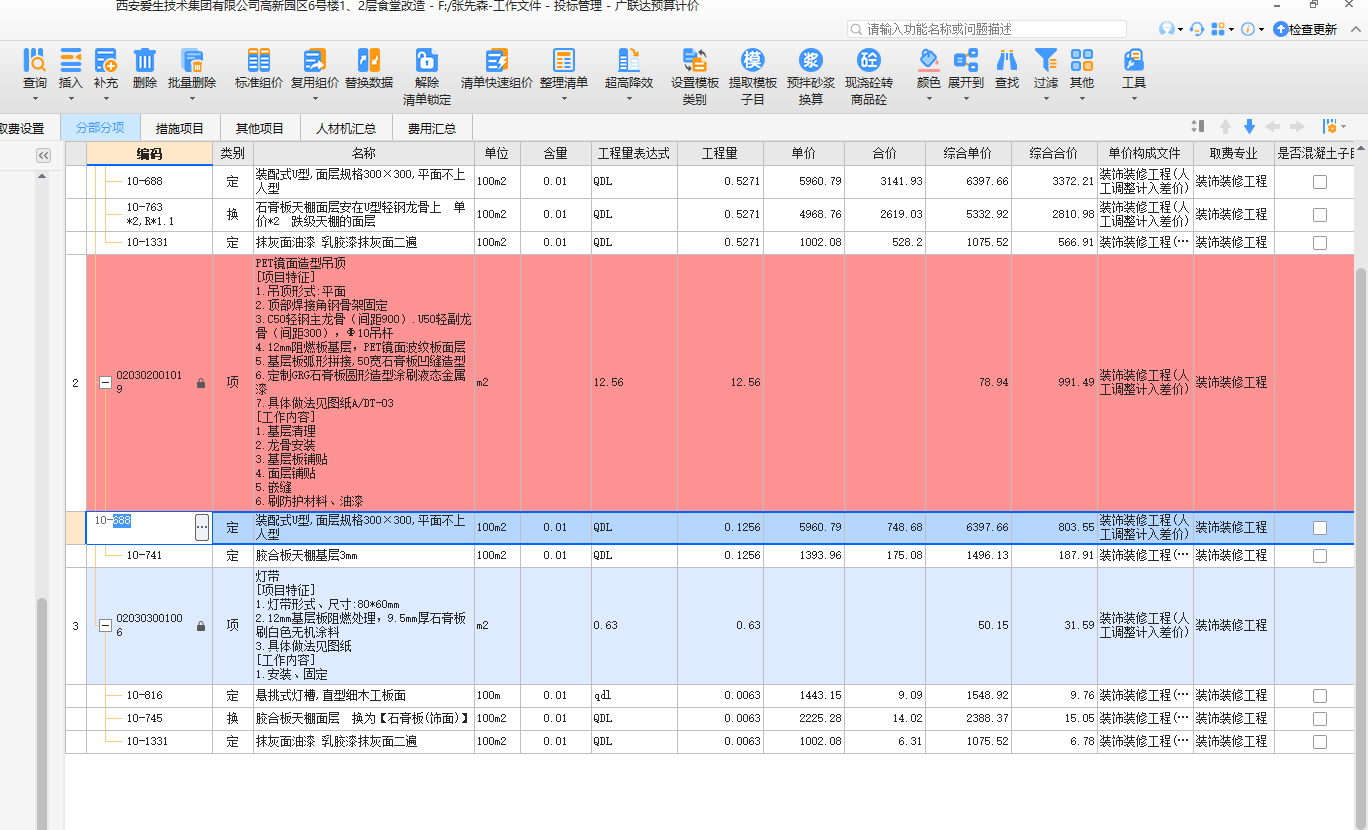Collapse item 020302001019 tree node

pyautogui.click(x=105, y=383)
